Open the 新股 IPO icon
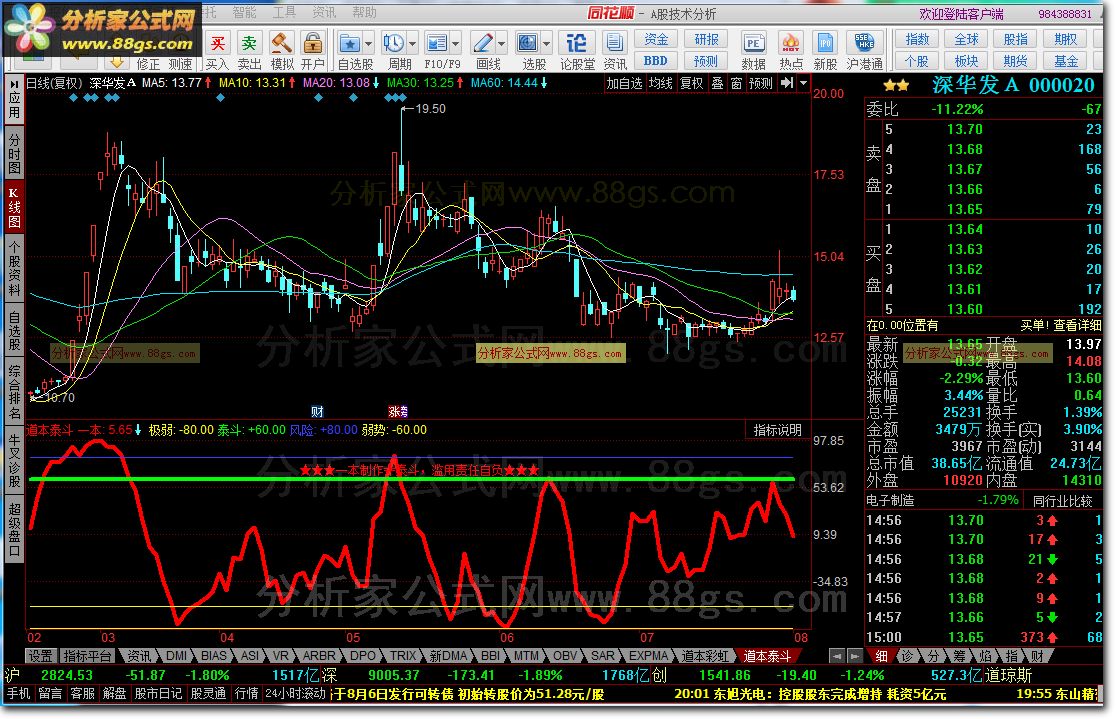The width and height of the screenshot is (1116, 719). (825, 43)
